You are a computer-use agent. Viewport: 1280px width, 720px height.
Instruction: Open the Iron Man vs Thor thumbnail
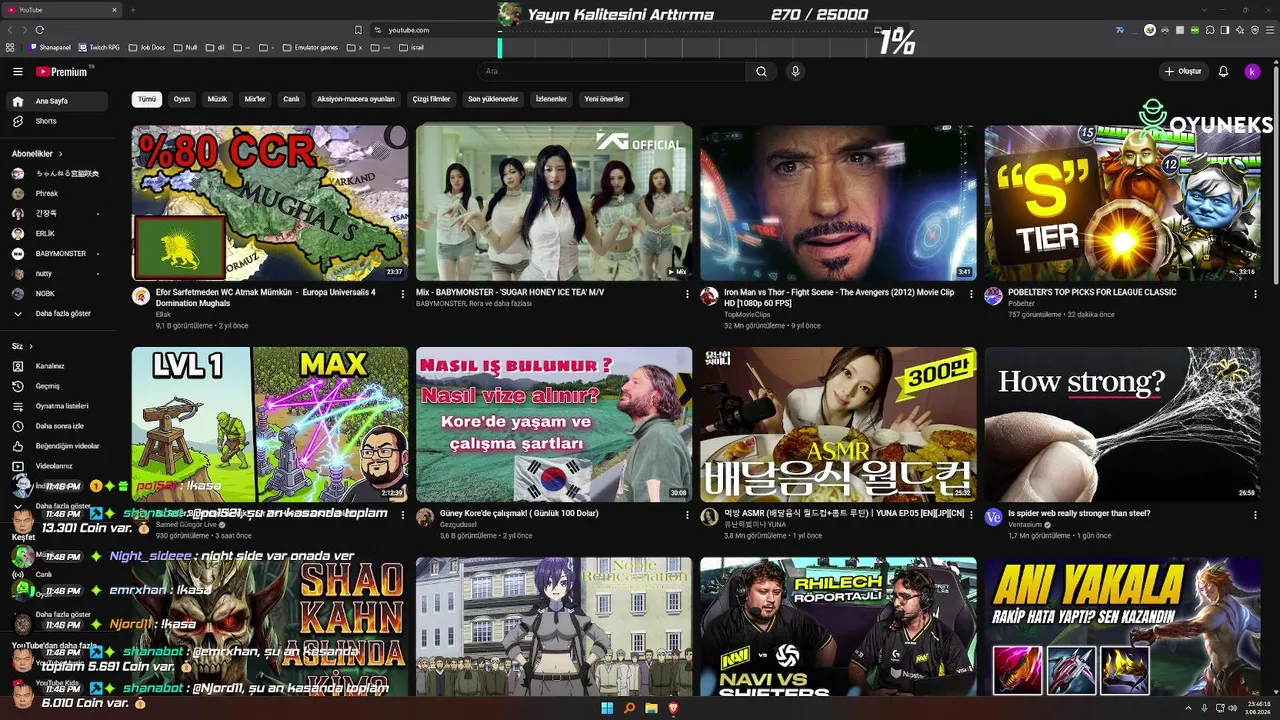coord(838,202)
